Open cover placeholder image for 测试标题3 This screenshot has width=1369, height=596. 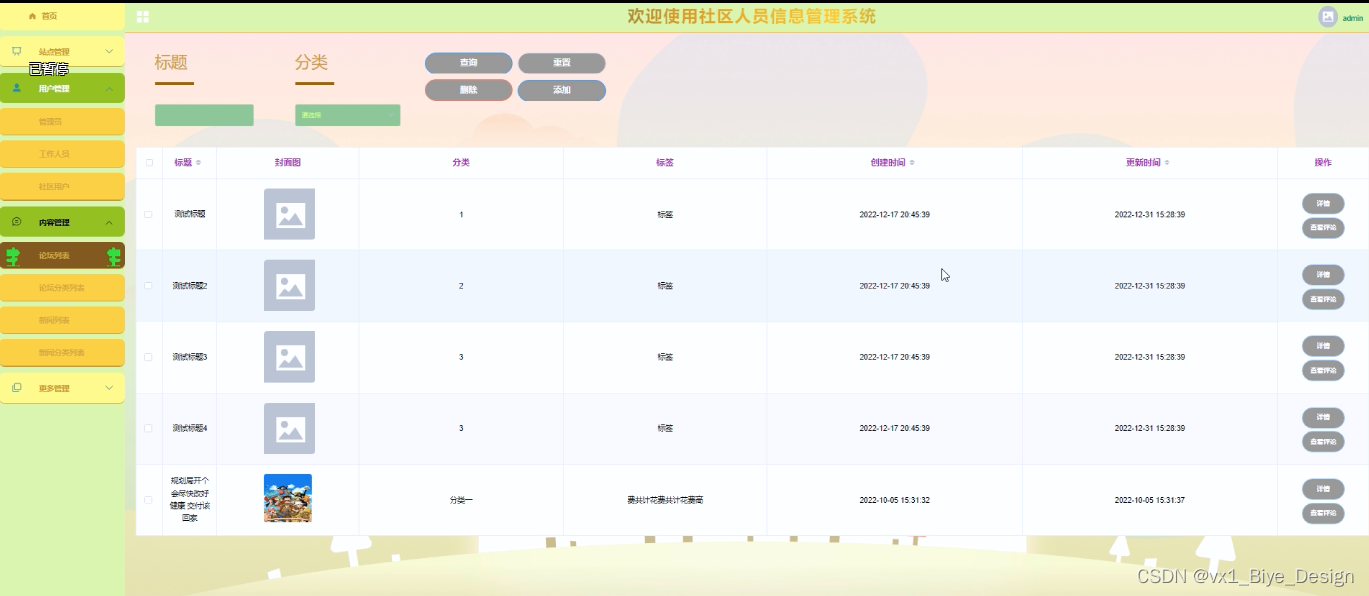pos(289,357)
